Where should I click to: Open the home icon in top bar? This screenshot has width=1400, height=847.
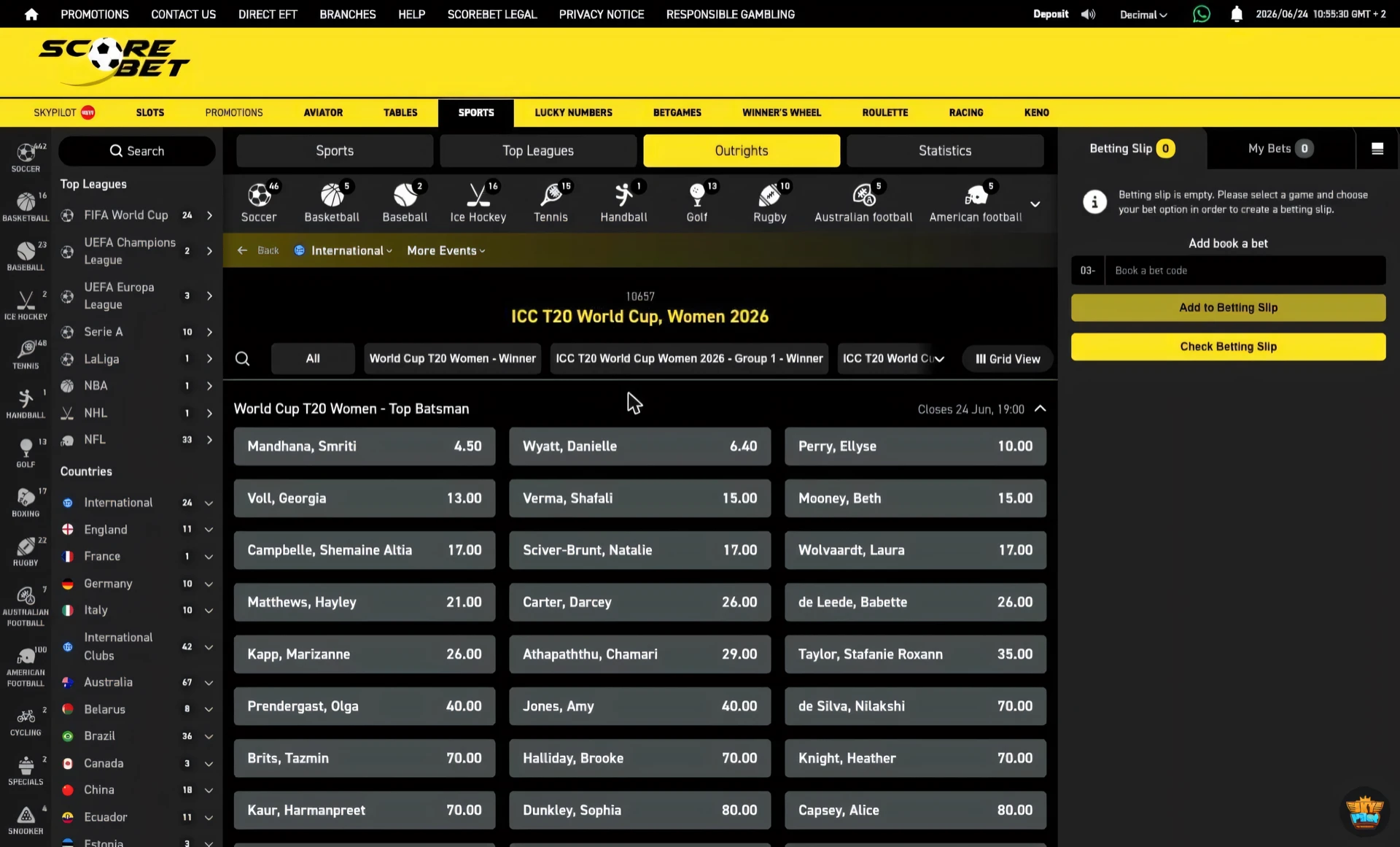click(x=31, y=14)
